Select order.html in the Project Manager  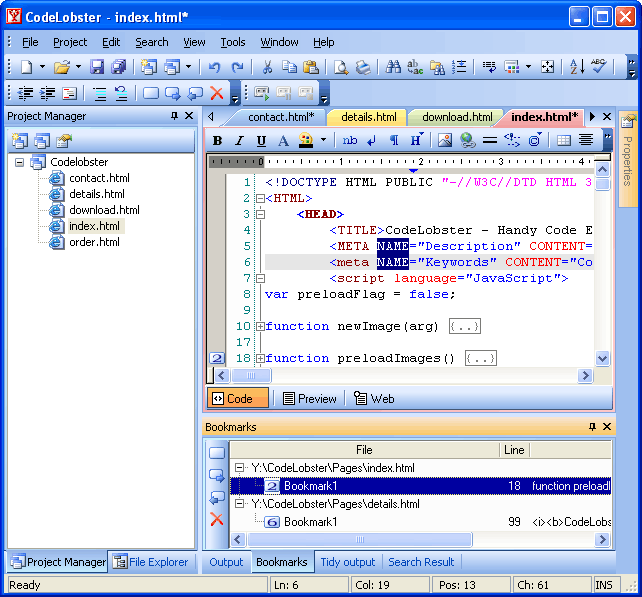tap(94, 242)
